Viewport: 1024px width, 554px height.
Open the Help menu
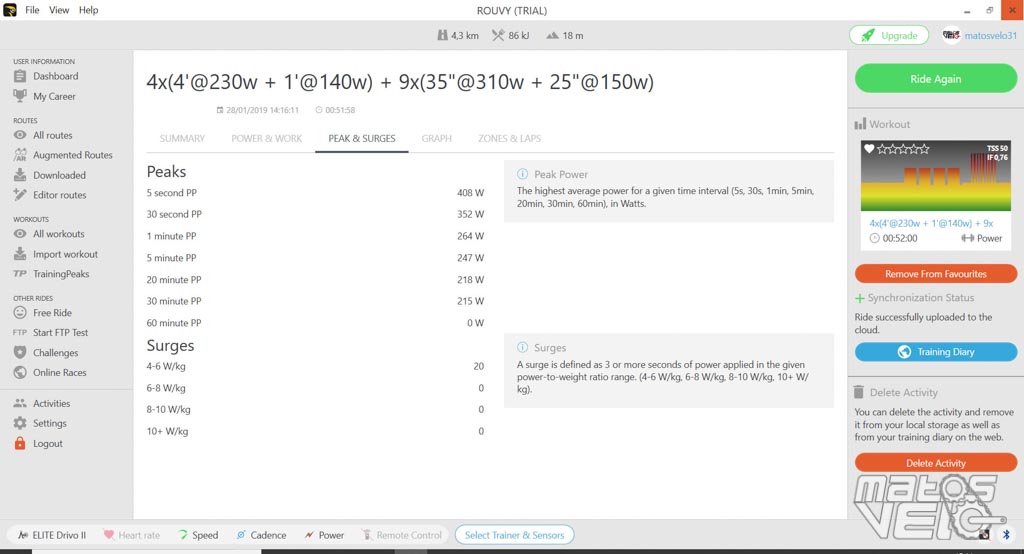coord(88,10)
